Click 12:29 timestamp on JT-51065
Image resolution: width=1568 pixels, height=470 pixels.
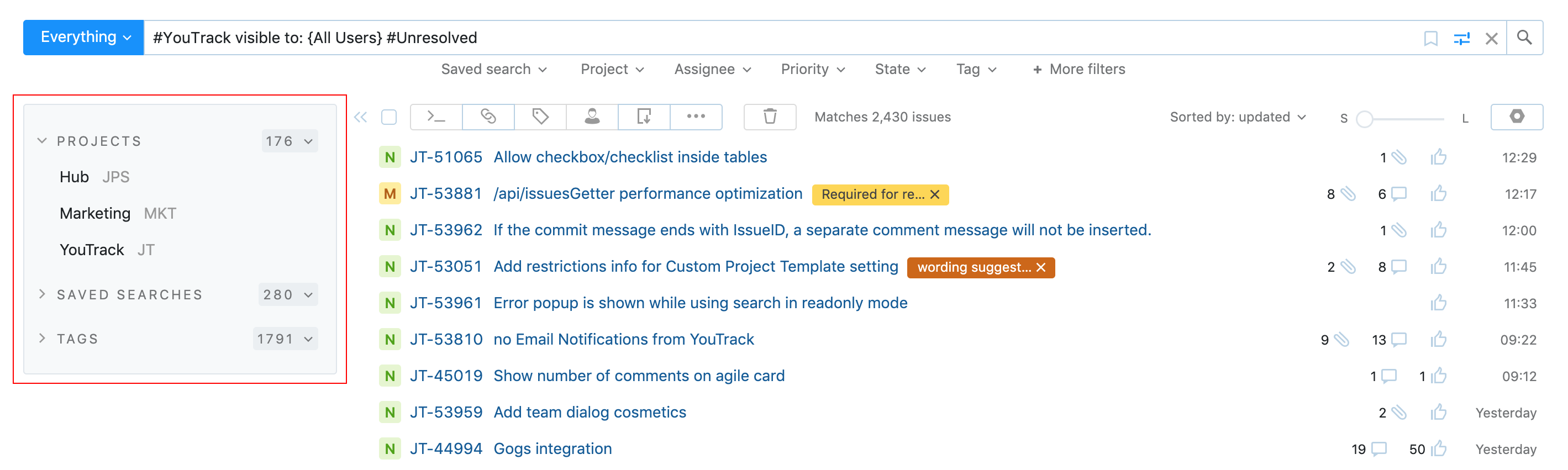[1519, 158]
